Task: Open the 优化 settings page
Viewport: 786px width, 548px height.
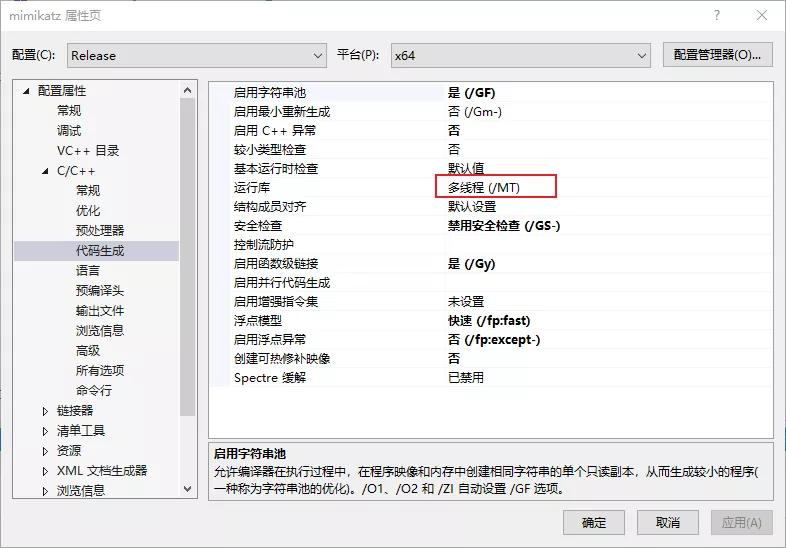Action: pos(88,211)
